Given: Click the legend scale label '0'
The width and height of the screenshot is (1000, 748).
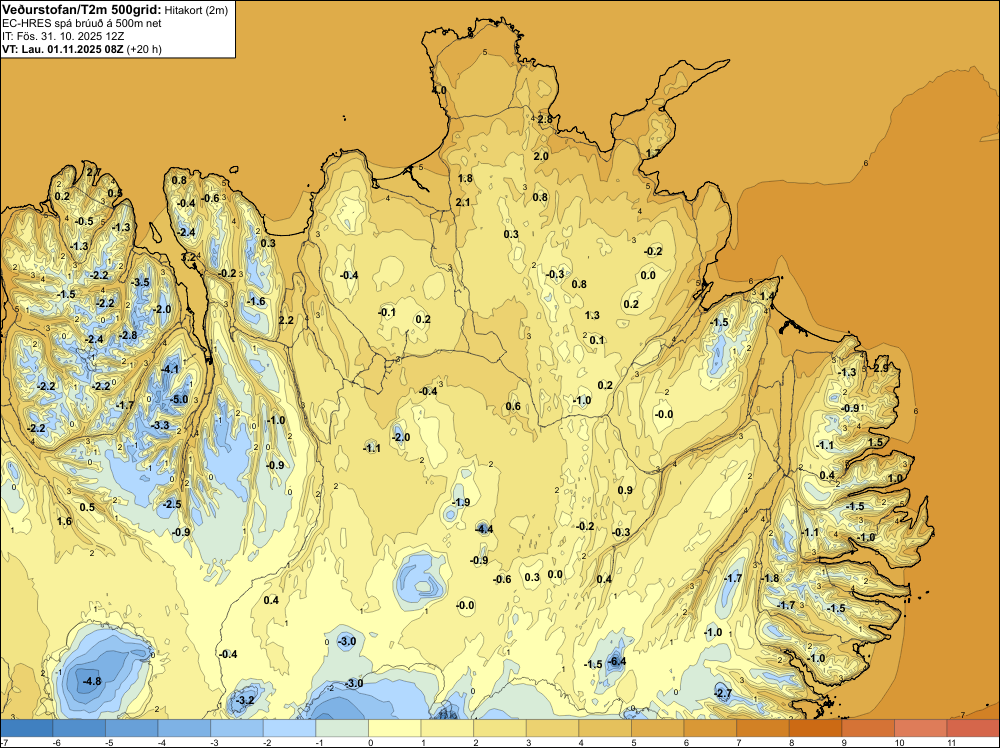Looking at the screenshot, I should click(369, 742).
